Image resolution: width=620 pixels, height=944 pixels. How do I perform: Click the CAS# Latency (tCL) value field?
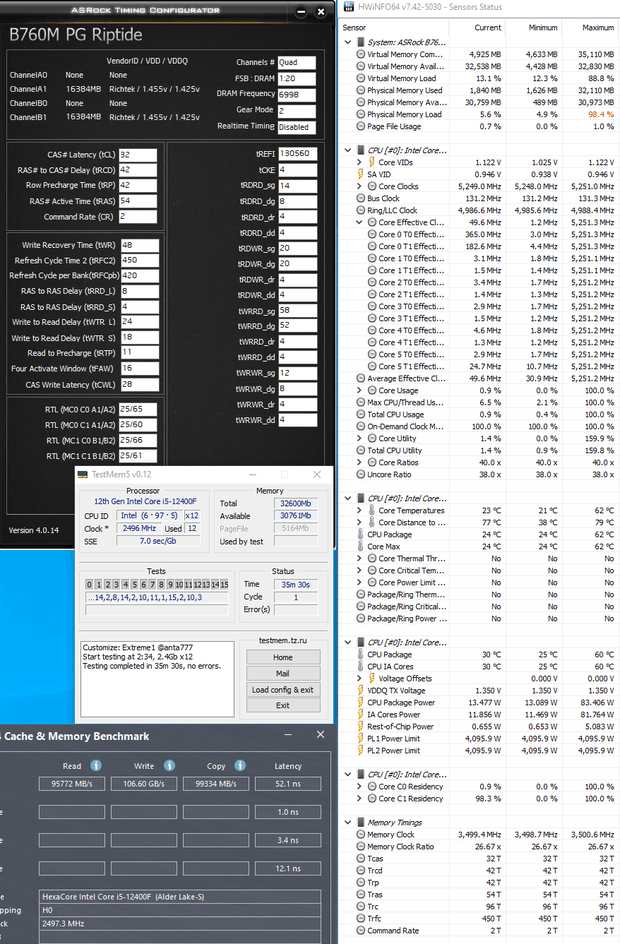[x=138, y=155]
